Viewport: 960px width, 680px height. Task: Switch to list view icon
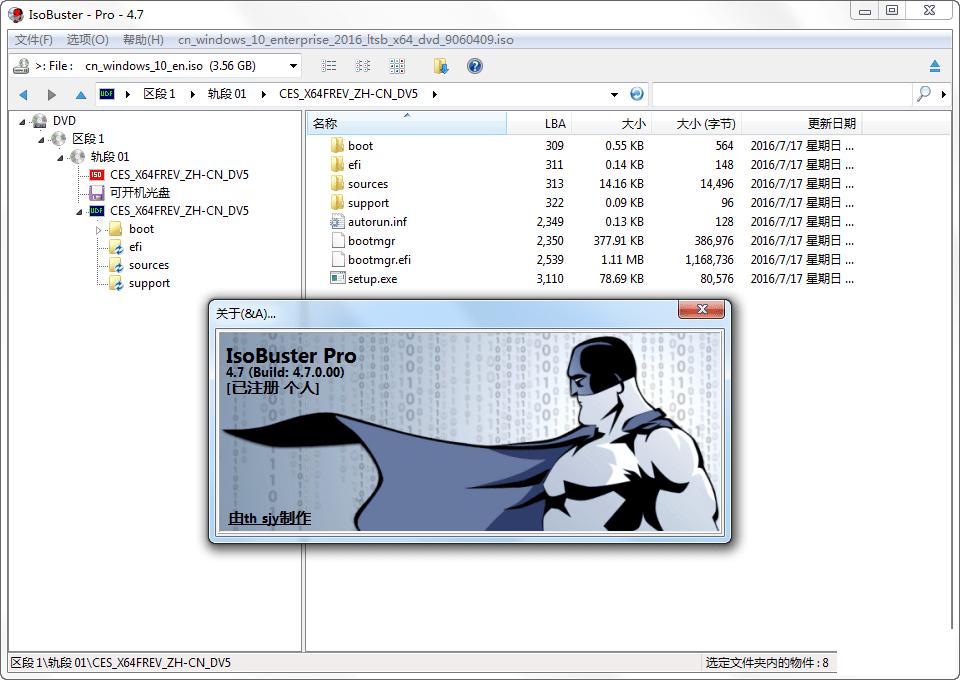pos(329,66)
